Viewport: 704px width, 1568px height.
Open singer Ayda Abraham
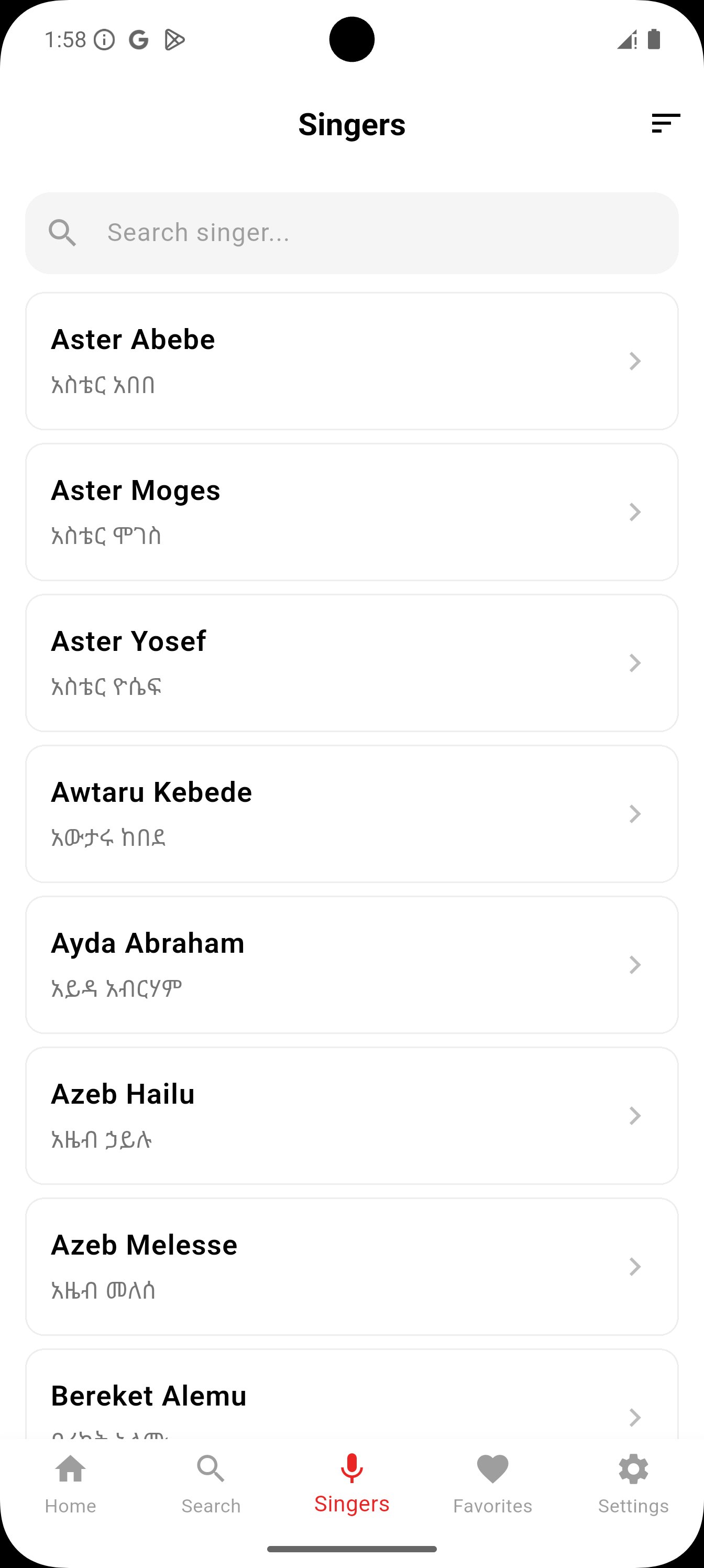point(351,965)
